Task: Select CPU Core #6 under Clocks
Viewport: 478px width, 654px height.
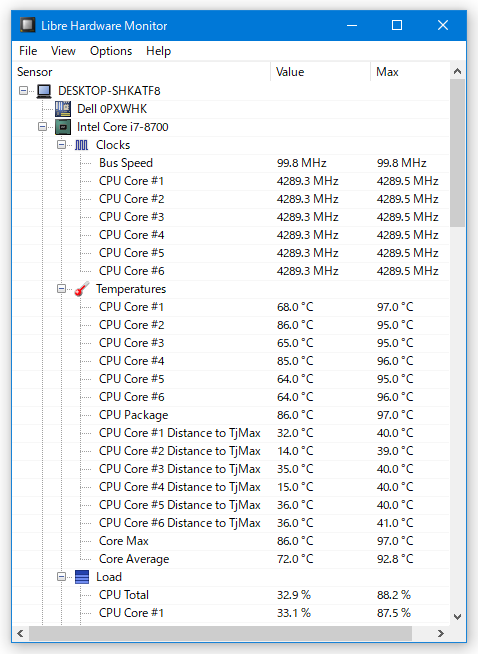Action: click(231, 271)
